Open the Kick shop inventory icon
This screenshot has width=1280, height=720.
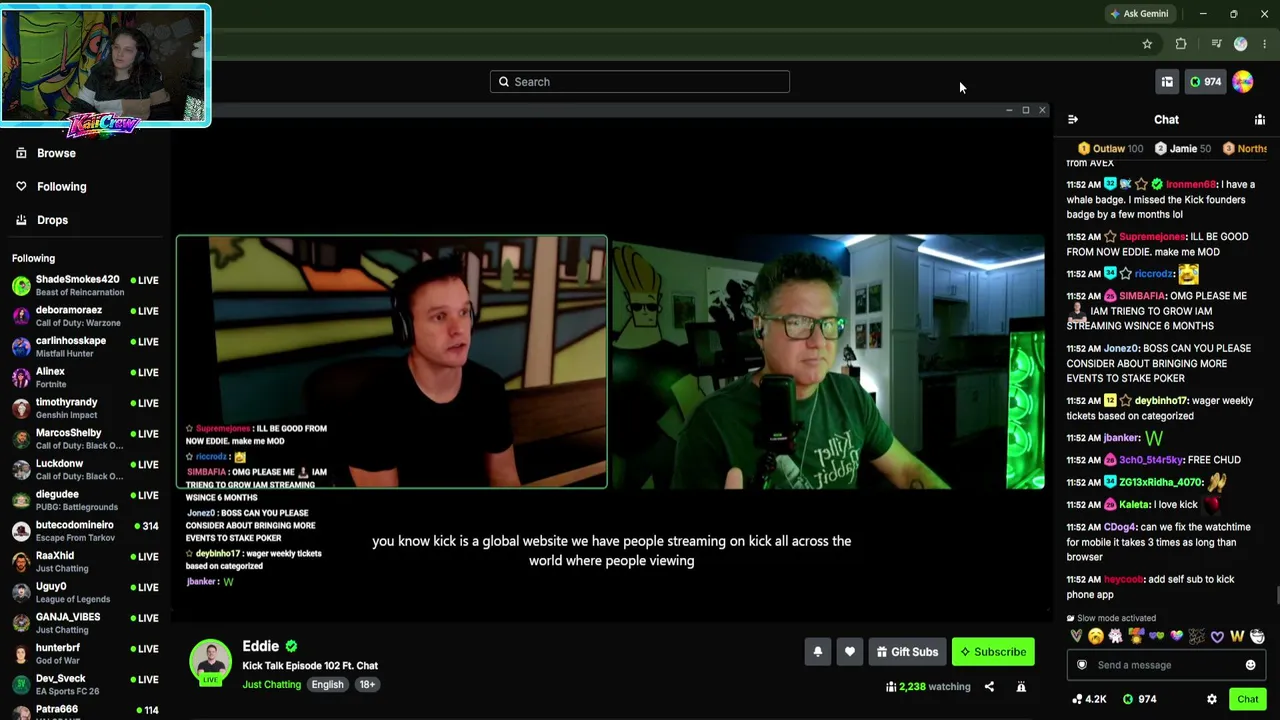[x=1167, y=82]
